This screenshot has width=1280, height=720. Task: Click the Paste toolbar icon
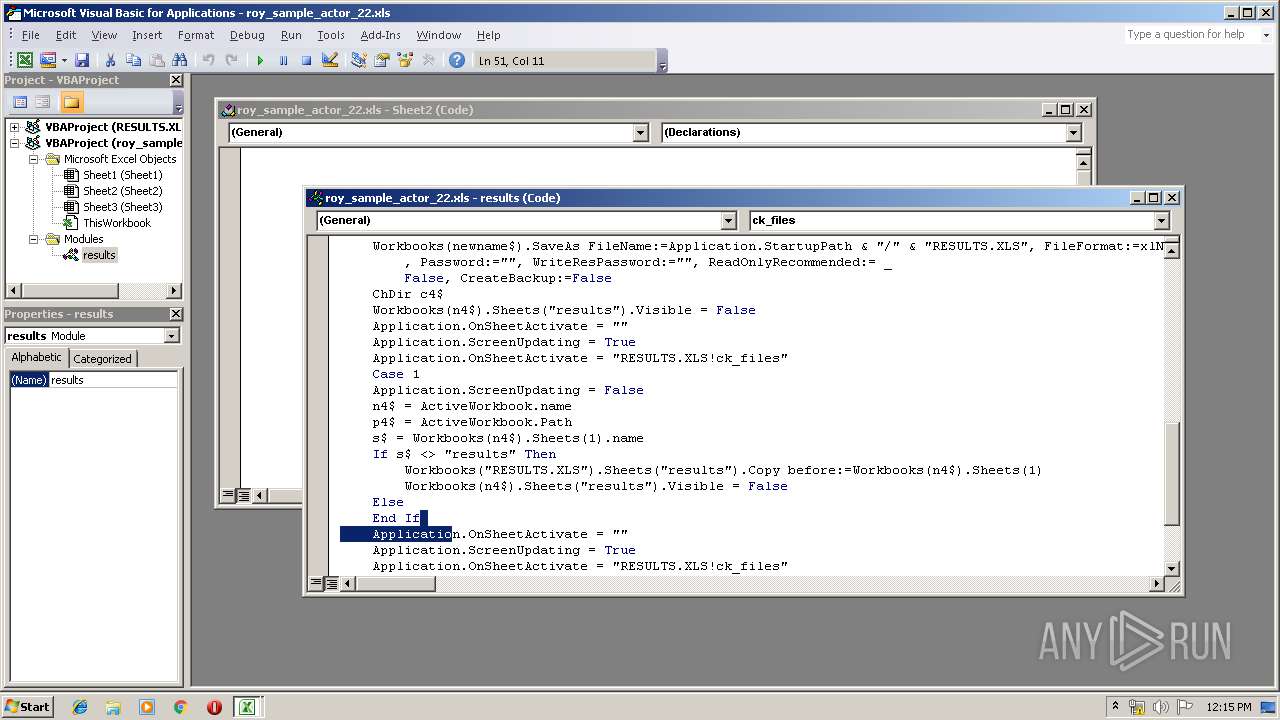pyautogui.click(x=156, y=61)
